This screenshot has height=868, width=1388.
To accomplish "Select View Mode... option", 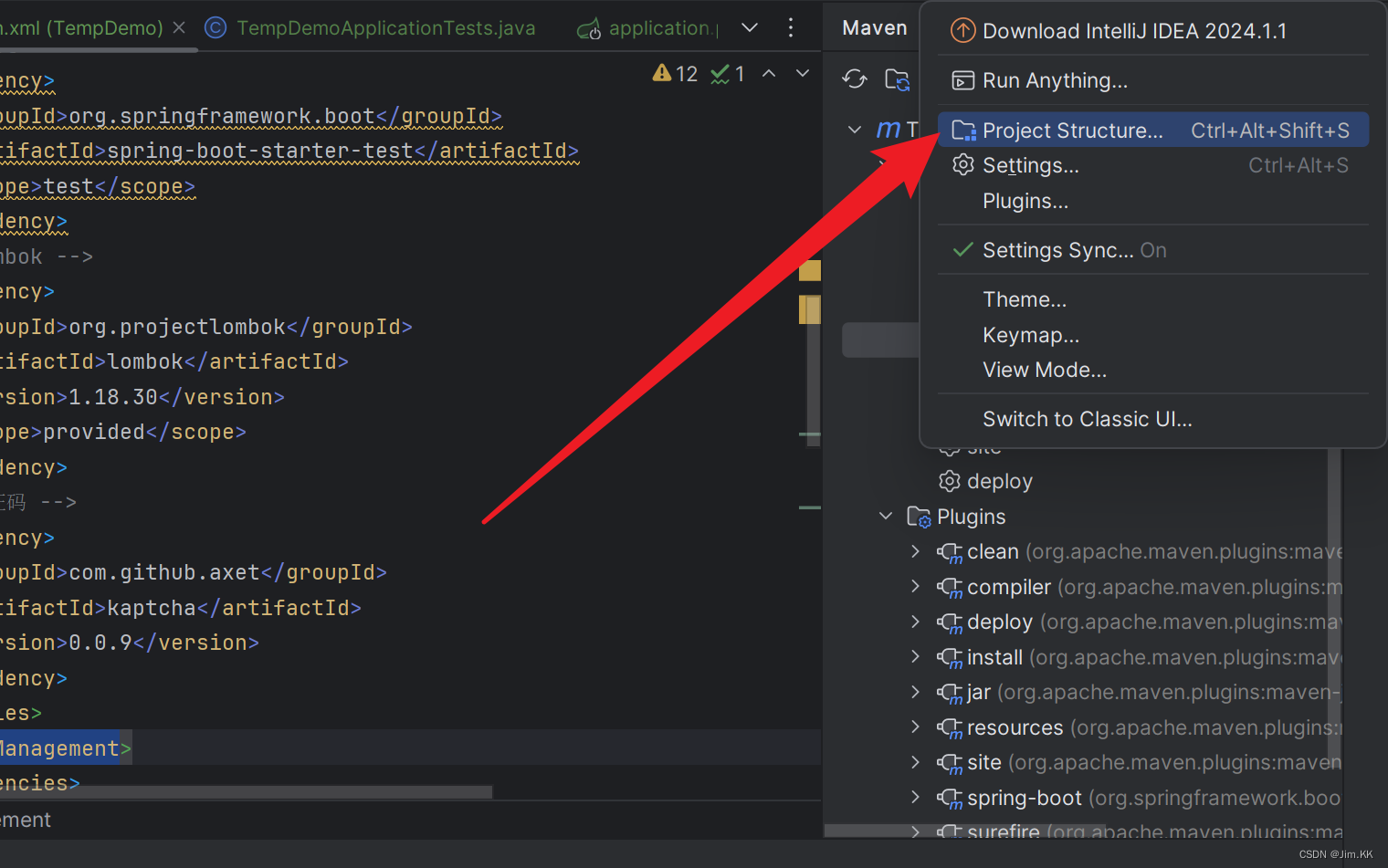I will tap(1152, 370).
